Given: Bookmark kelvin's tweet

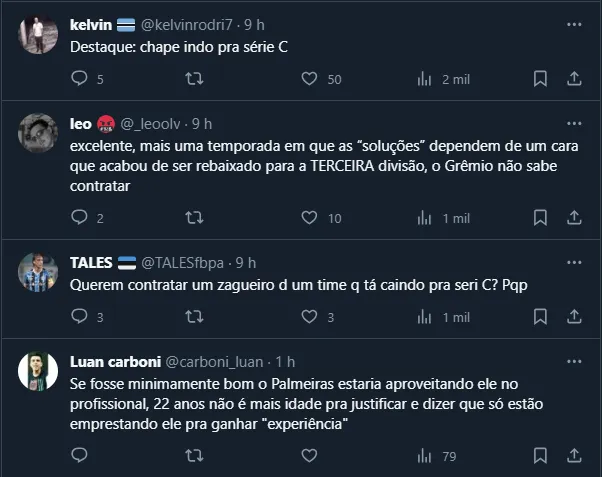Looking at the screenshot, I should (x=540, y=79).
